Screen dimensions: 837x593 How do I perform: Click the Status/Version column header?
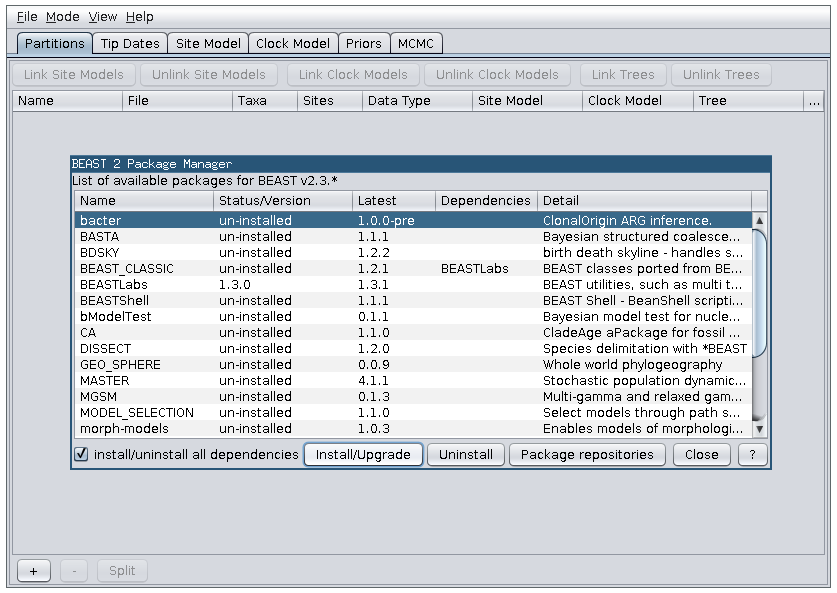(283, 201)
